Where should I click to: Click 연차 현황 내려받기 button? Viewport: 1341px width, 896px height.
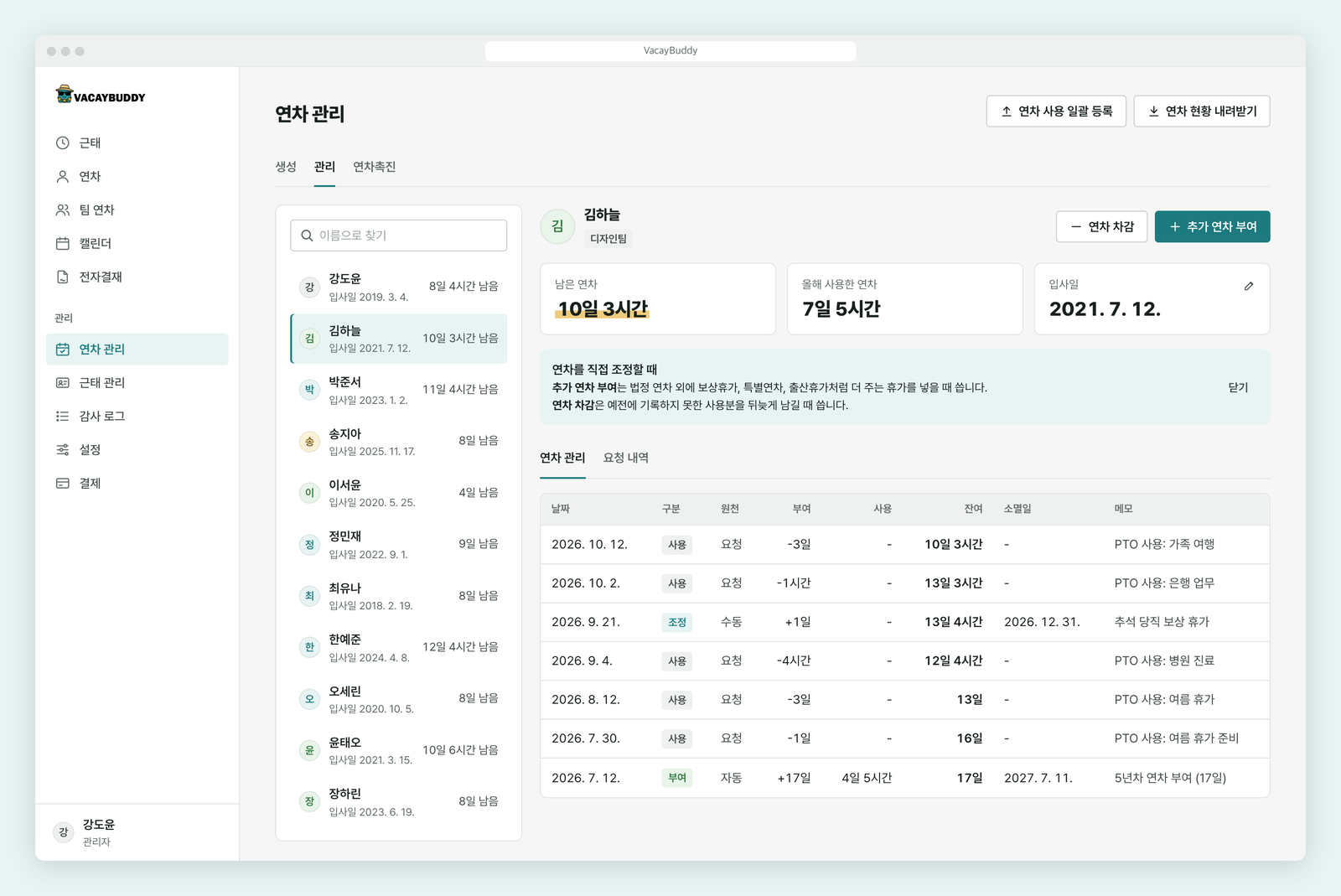(x=1202, y=111)
